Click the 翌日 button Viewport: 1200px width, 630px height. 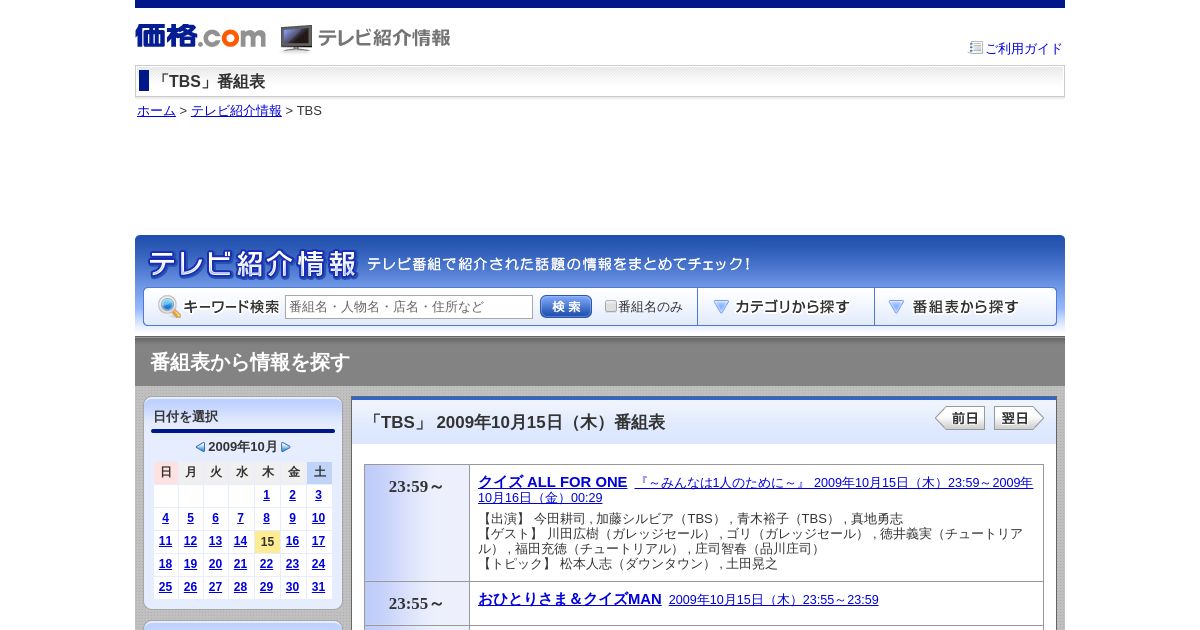click(x=1019, y=418)
